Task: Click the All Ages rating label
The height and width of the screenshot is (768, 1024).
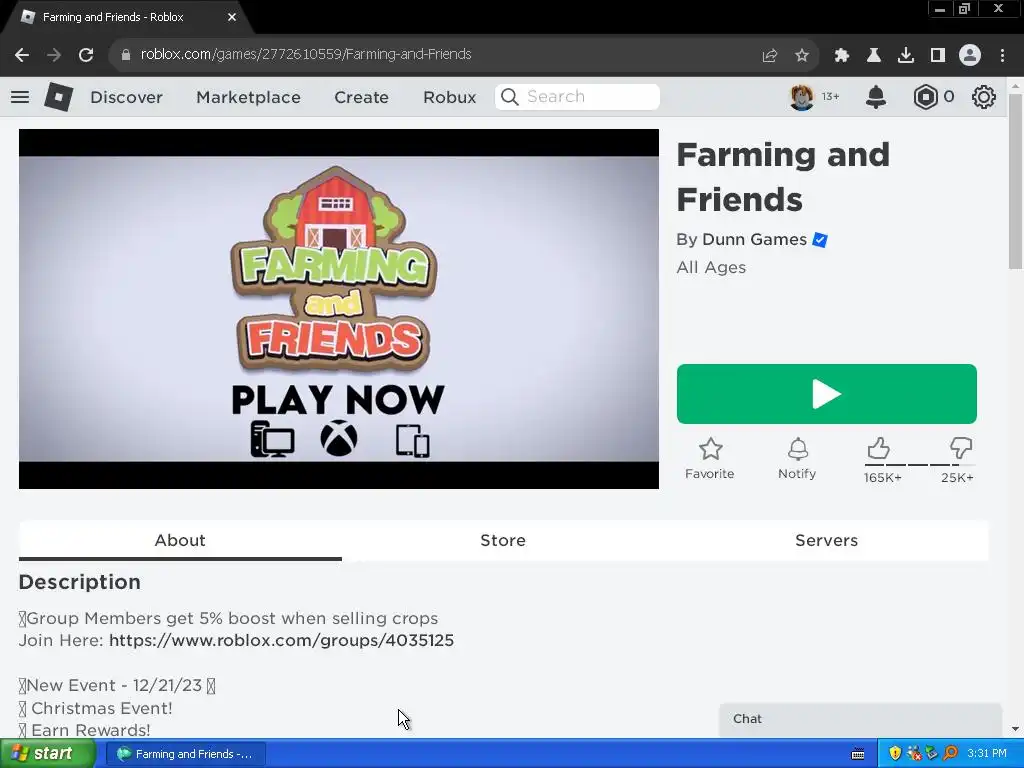Action: (x=711, y=268)
